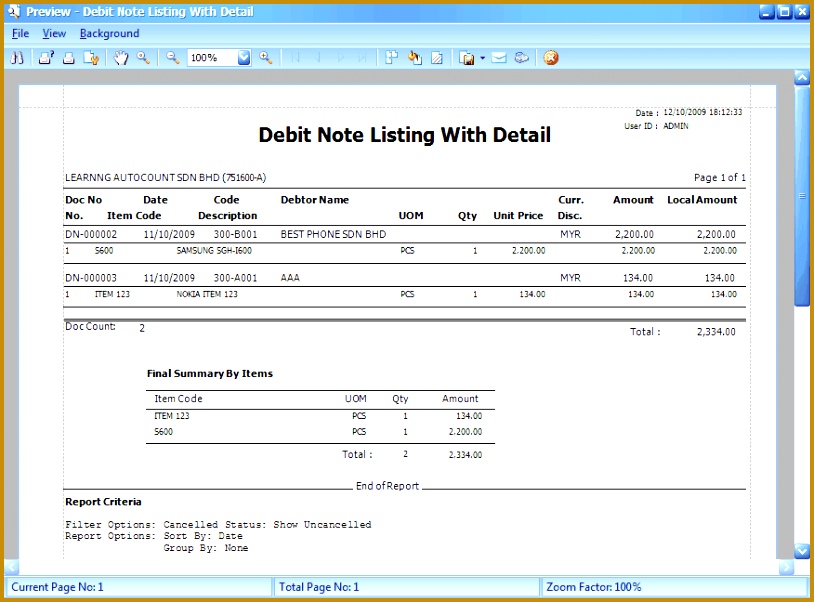Open the Background menu
This screenshot has height=602, width=814.
click(x=109, y=33)
